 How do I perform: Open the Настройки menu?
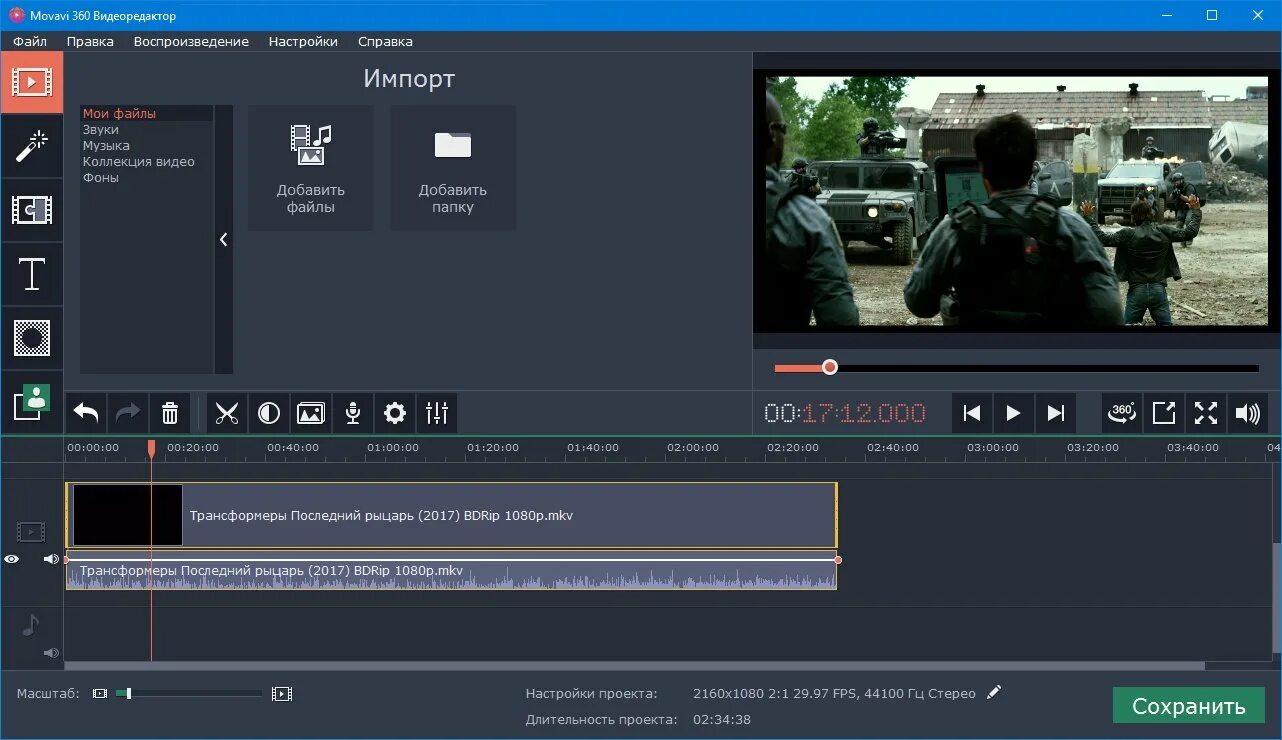303,41
